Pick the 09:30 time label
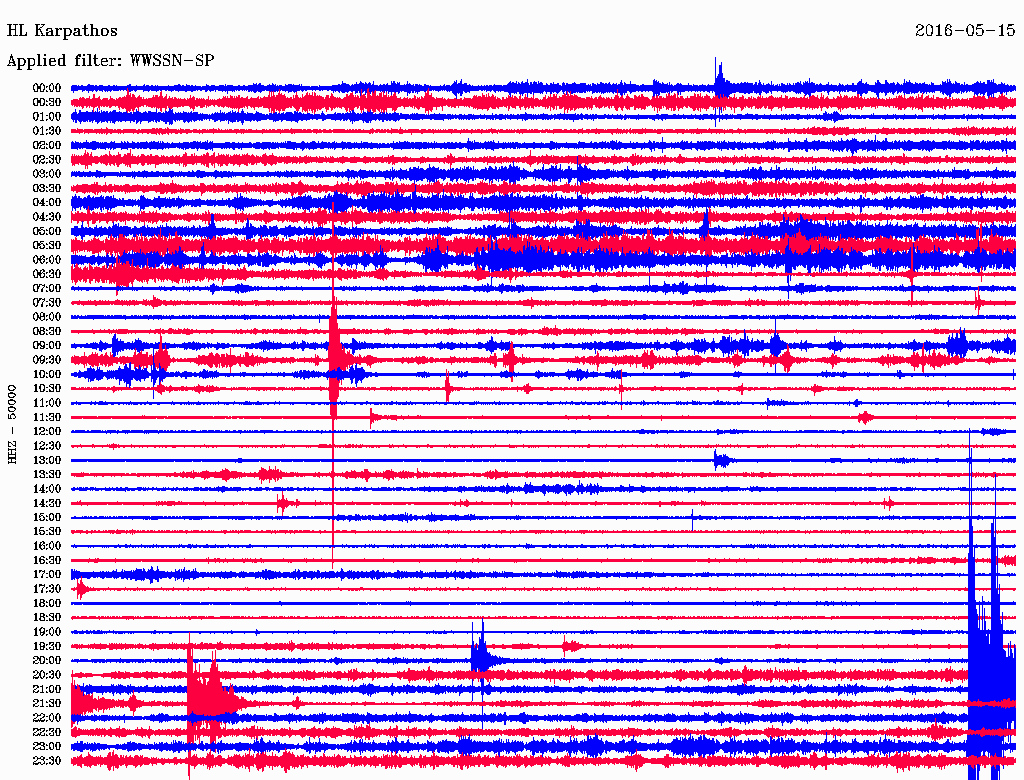 (47, 360)
